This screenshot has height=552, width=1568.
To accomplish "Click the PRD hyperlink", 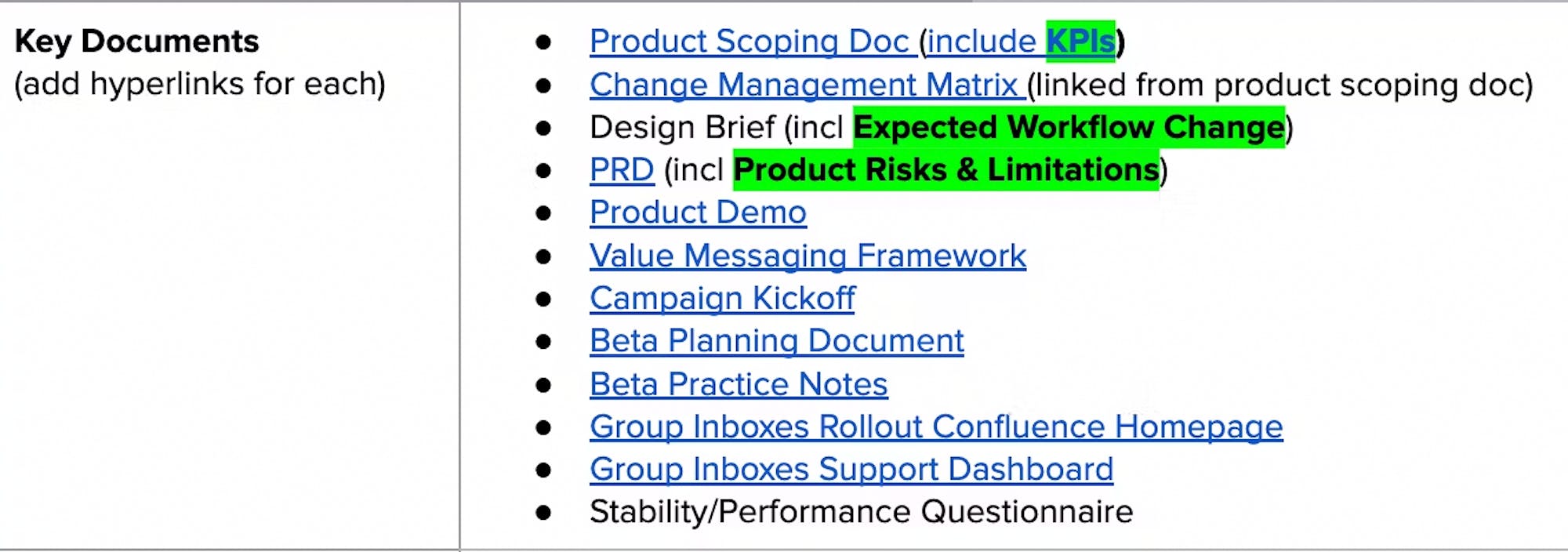I will [x=622, y=169].
